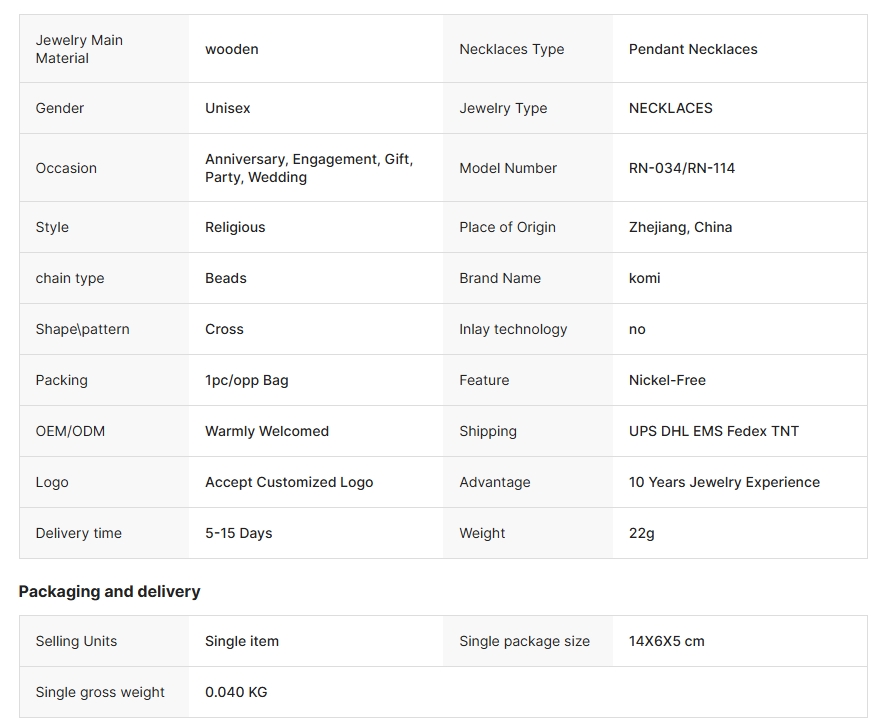Click the 'Warmly Welcomed' OEM/ODM value
886x726 pixels.
coord(267,431)
